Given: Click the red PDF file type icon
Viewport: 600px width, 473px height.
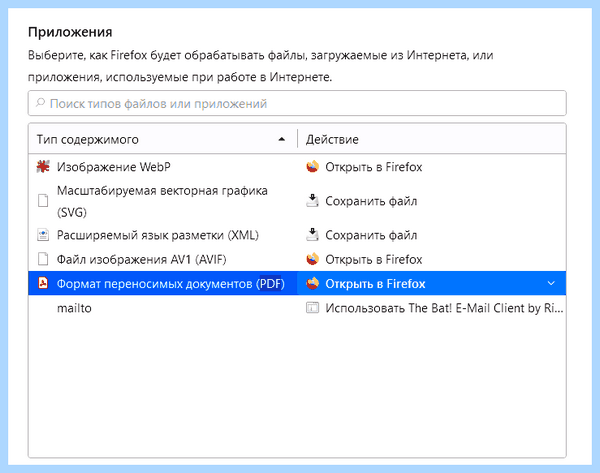Looking at the screenshot, I should pos(43,283).
